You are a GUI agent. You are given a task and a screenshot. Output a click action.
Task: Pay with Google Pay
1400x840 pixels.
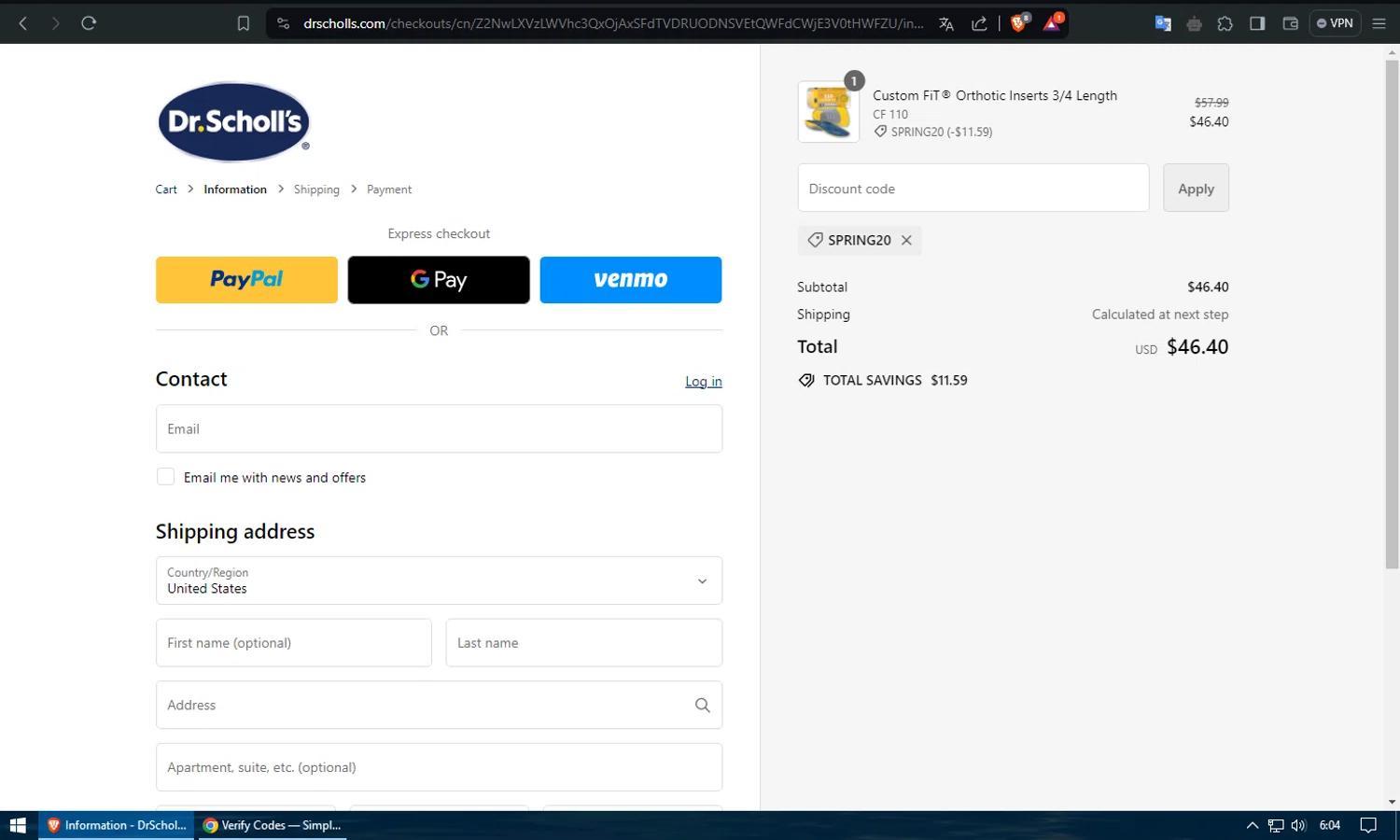pos(439,280)
